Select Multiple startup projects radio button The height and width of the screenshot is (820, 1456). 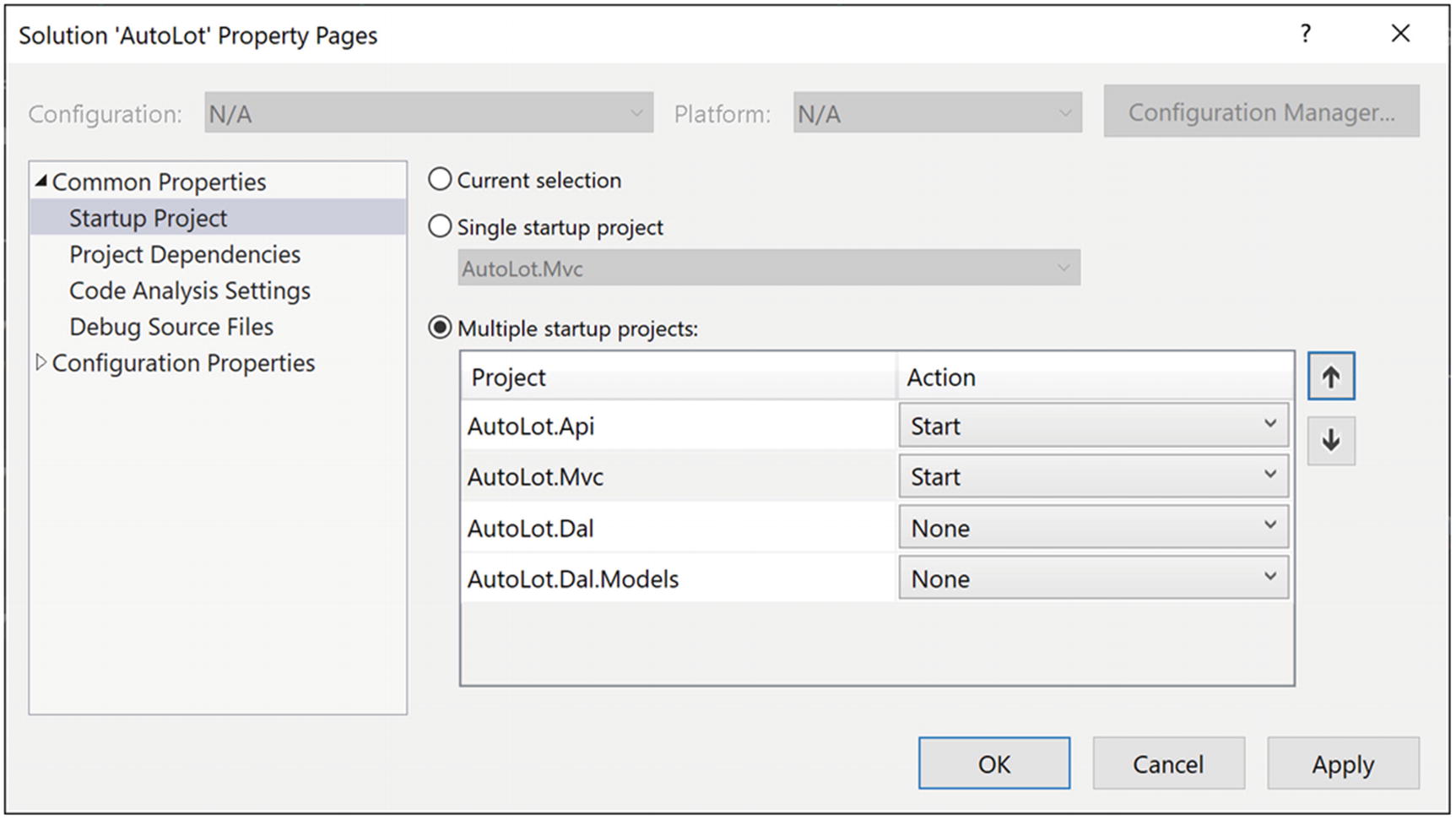click(x=441, y=328)
